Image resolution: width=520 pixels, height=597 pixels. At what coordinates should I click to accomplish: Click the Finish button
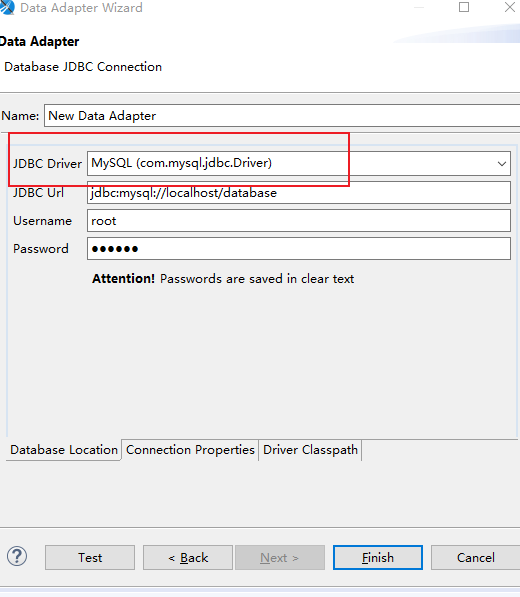click(378, 557)
